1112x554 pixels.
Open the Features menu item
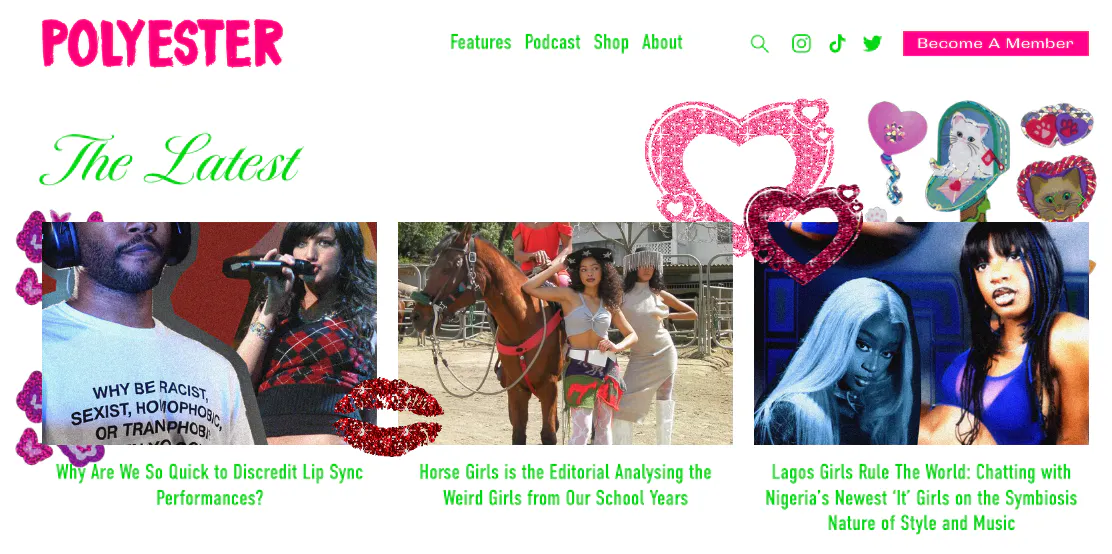pyautogui.click(x=481, y=43)
